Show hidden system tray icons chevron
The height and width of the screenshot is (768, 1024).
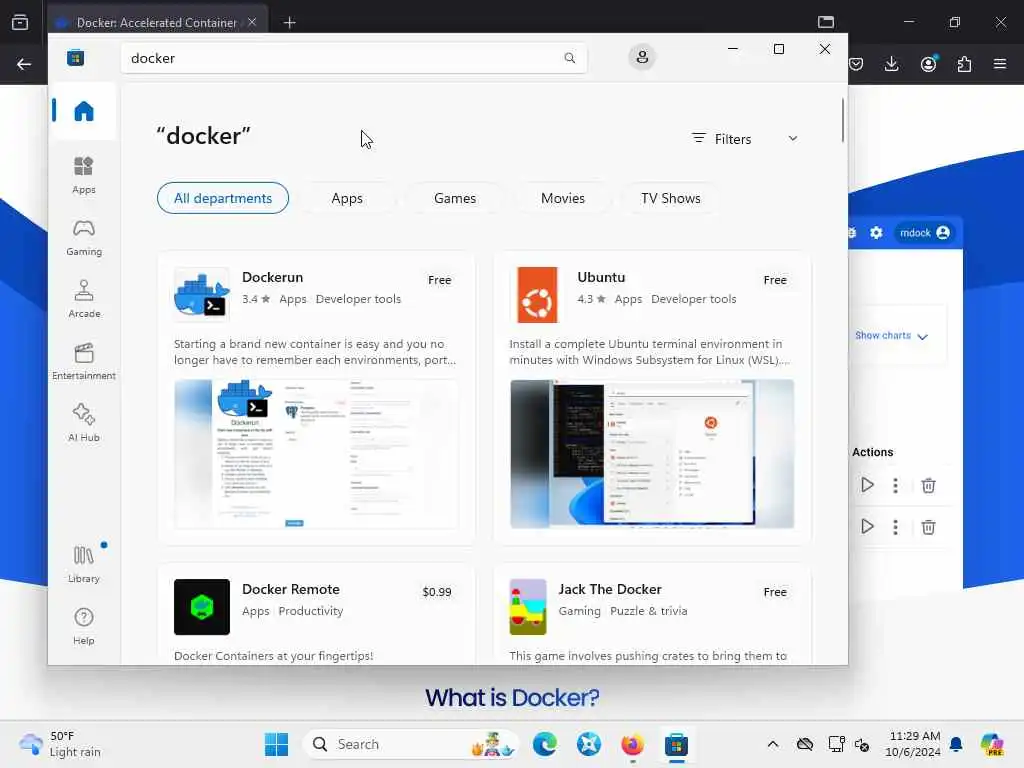(773, 744)
